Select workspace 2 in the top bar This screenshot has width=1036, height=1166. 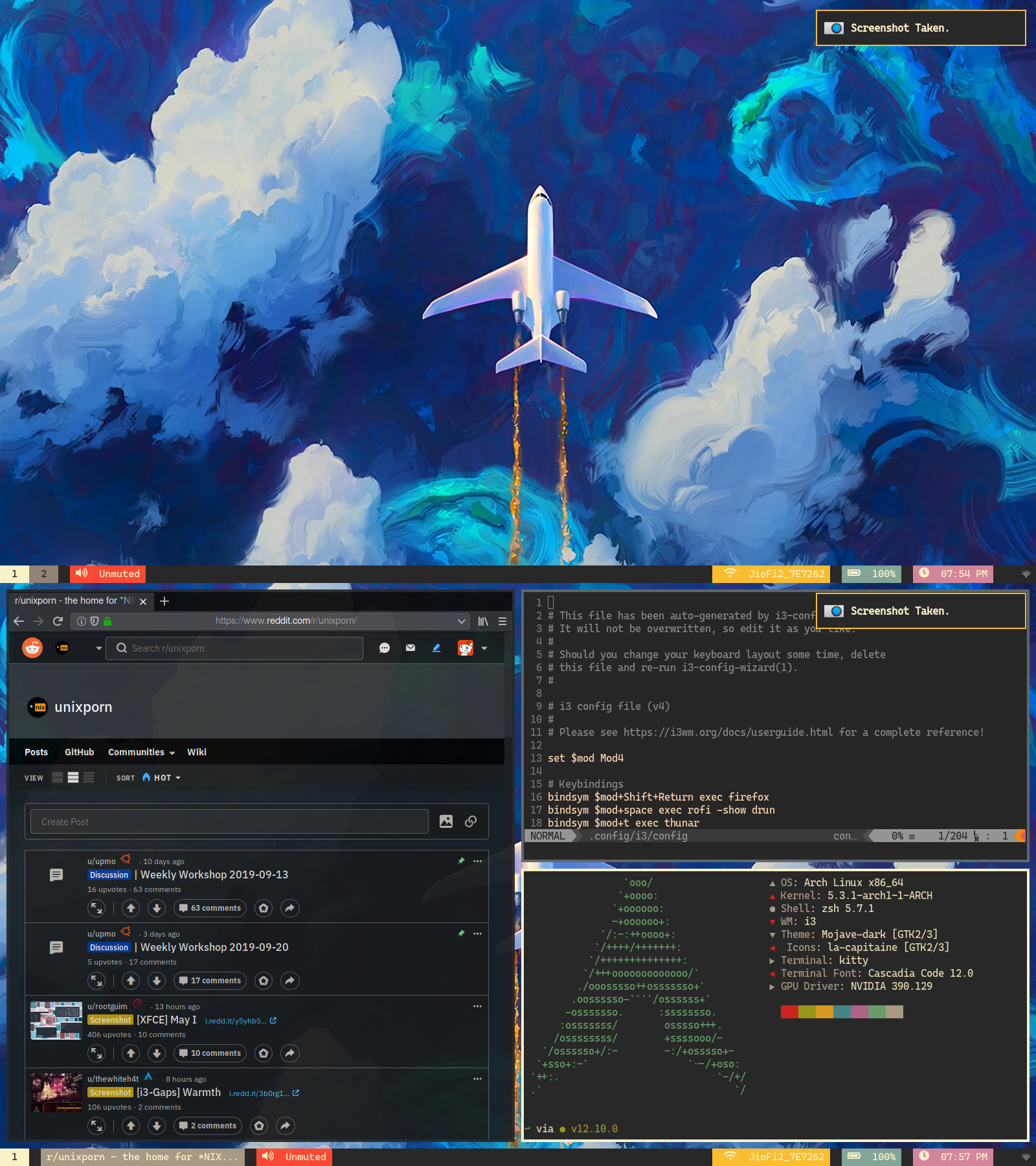(43, 574)
